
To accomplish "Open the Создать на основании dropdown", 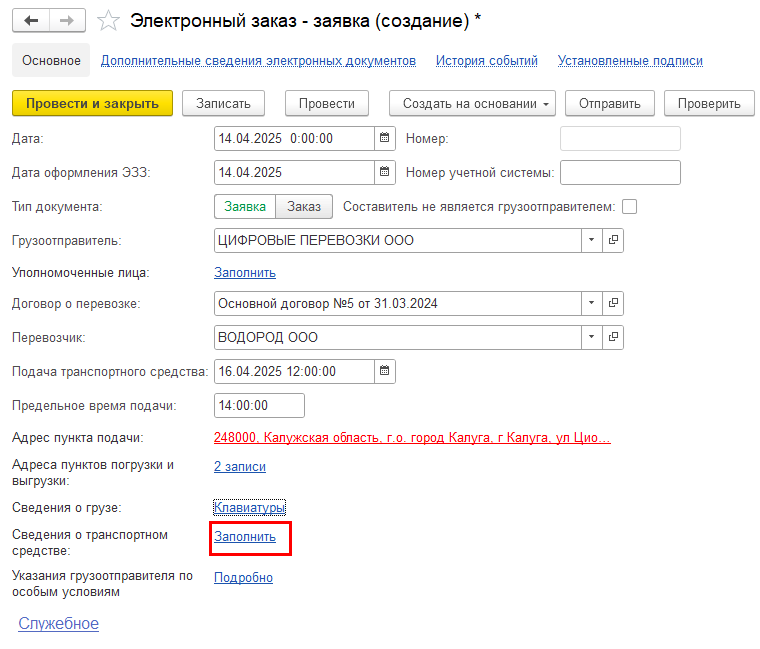I will coord(472,103).
